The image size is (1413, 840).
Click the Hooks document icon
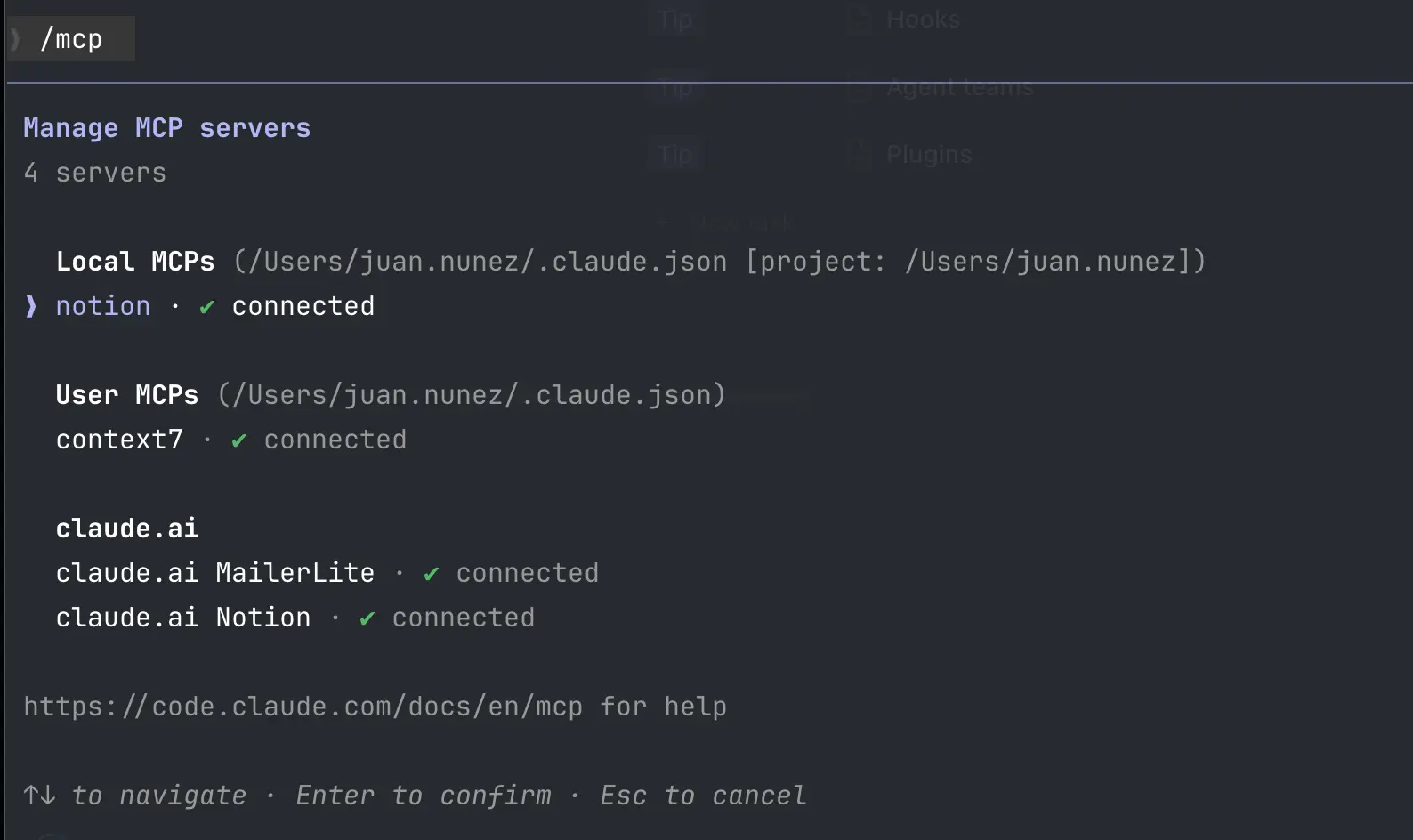click(858, 19)
